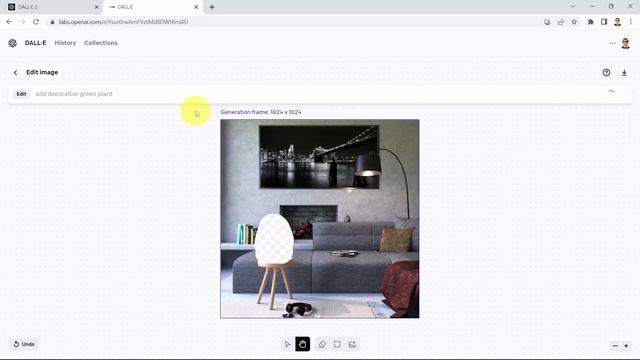Open the Chrome three-dot menu

coord(631,22)
